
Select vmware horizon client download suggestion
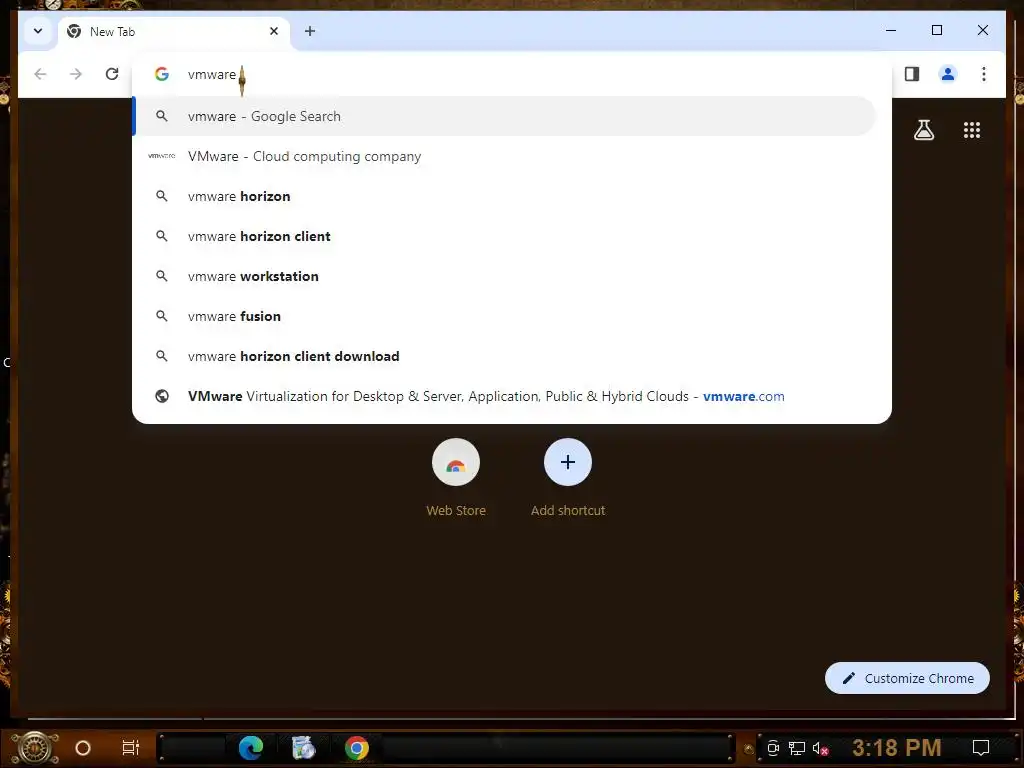504,356
